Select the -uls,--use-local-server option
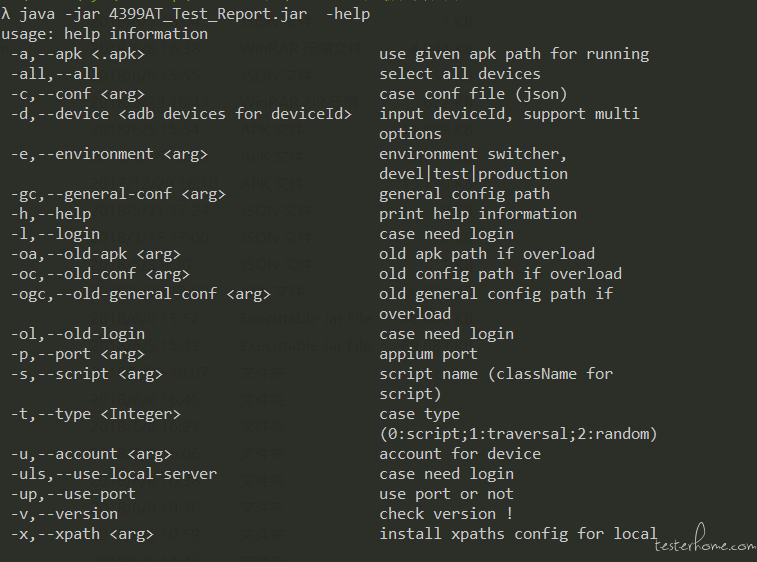The image size is (757, 562). pyautogui.click(x=113, y=474)
